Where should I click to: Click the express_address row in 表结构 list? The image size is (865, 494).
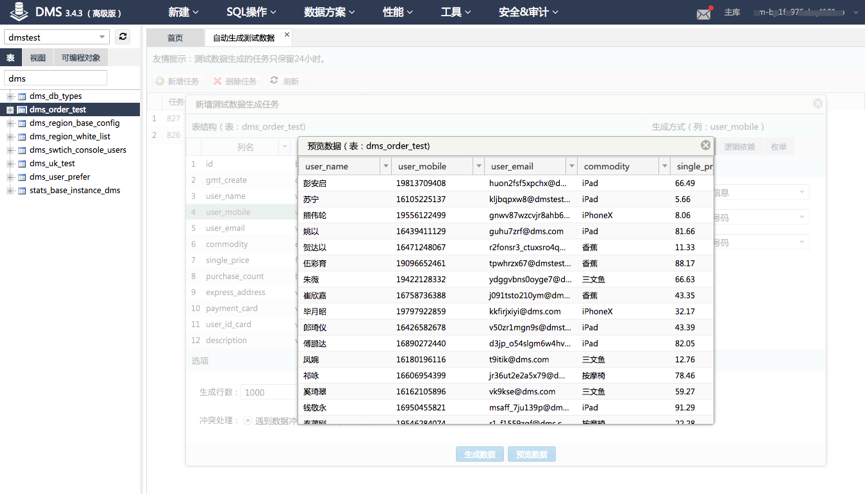tap(242, 292)
